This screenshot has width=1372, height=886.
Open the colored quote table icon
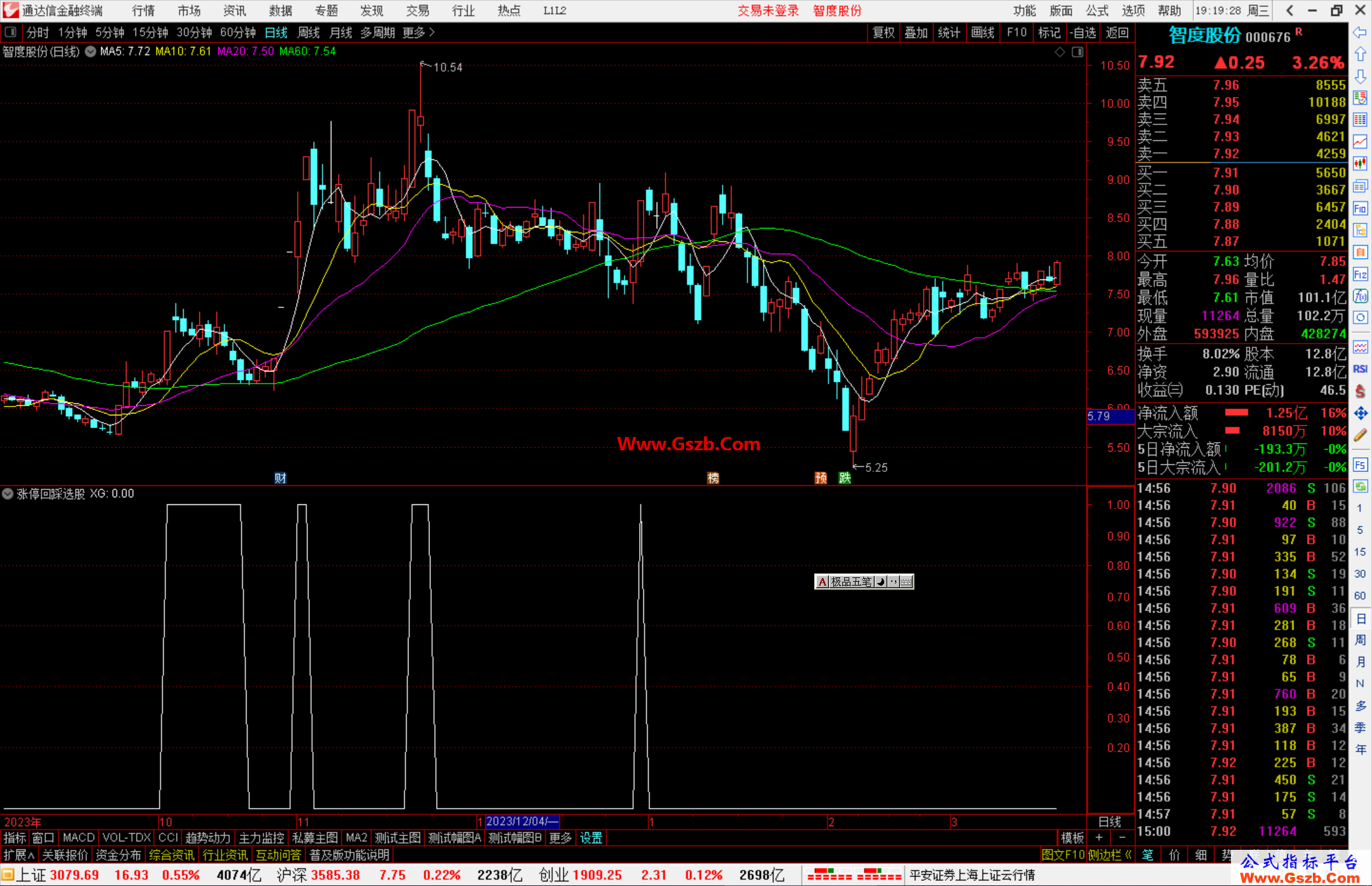coord(1360,120)
